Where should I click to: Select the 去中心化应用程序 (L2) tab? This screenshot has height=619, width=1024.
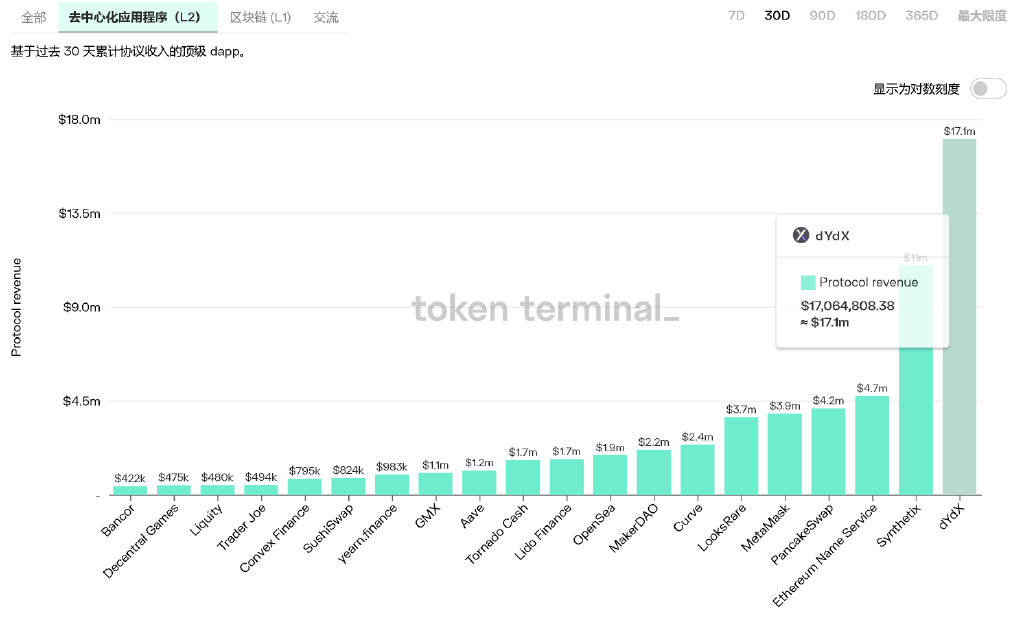[x=135, y=17]
